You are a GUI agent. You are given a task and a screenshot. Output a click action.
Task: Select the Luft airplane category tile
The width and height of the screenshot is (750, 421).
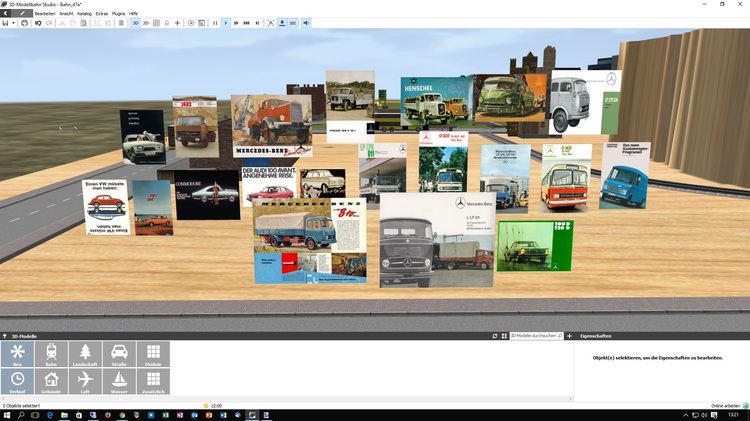[x=85, y=381]
